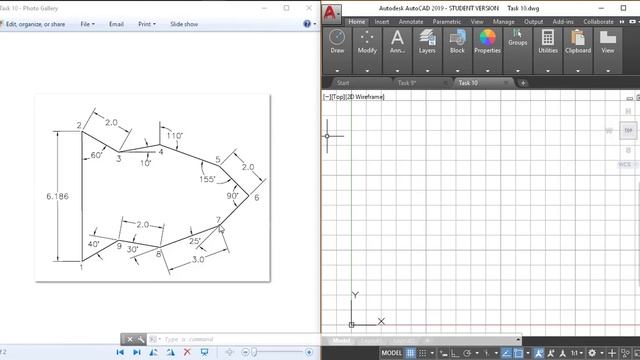Image resolution: width=640 pixels, height=360 pixels.
Task: Click the ViewCube TOP face
Action: point(628,131)
